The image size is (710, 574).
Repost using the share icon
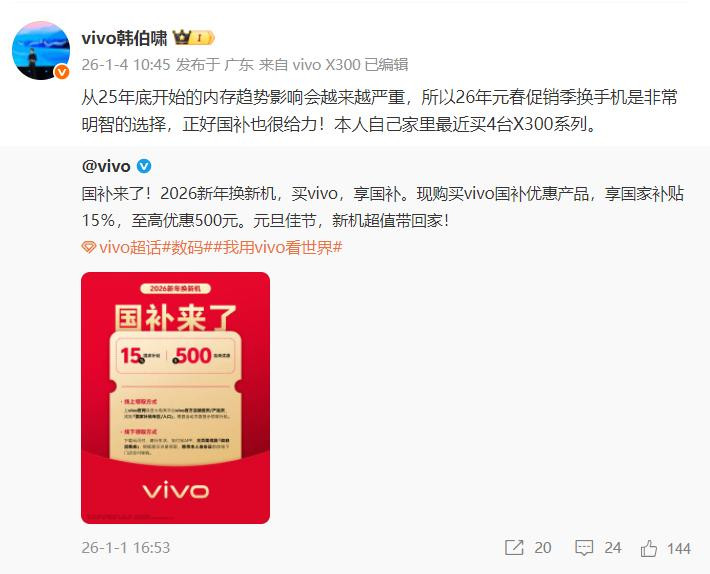click(514, 548)
